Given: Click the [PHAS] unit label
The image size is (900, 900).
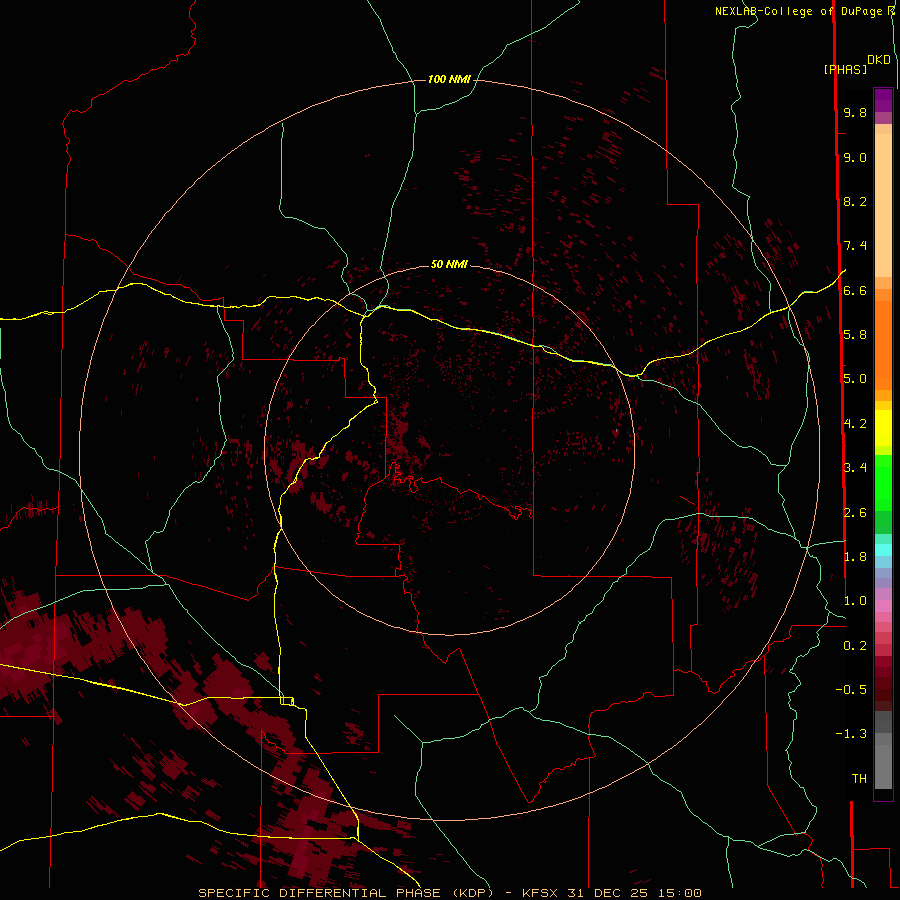Looking at the screenshot, I should coord(845,70).
